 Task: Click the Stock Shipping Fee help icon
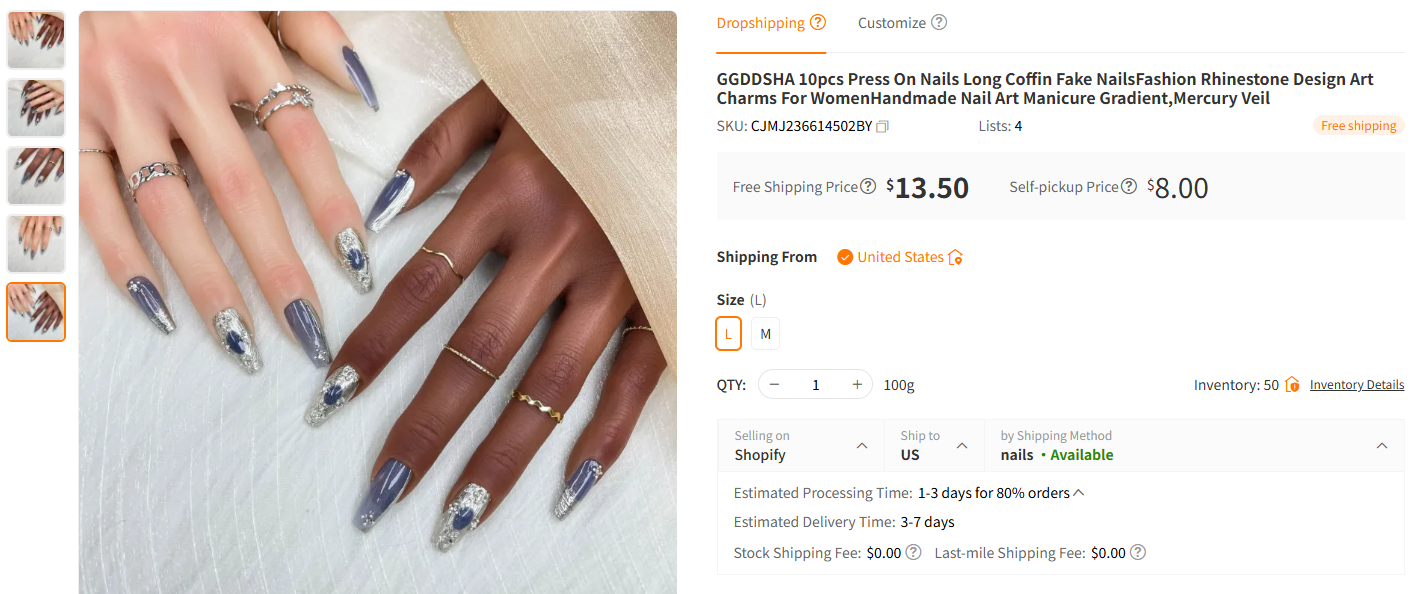click(911, 551)
